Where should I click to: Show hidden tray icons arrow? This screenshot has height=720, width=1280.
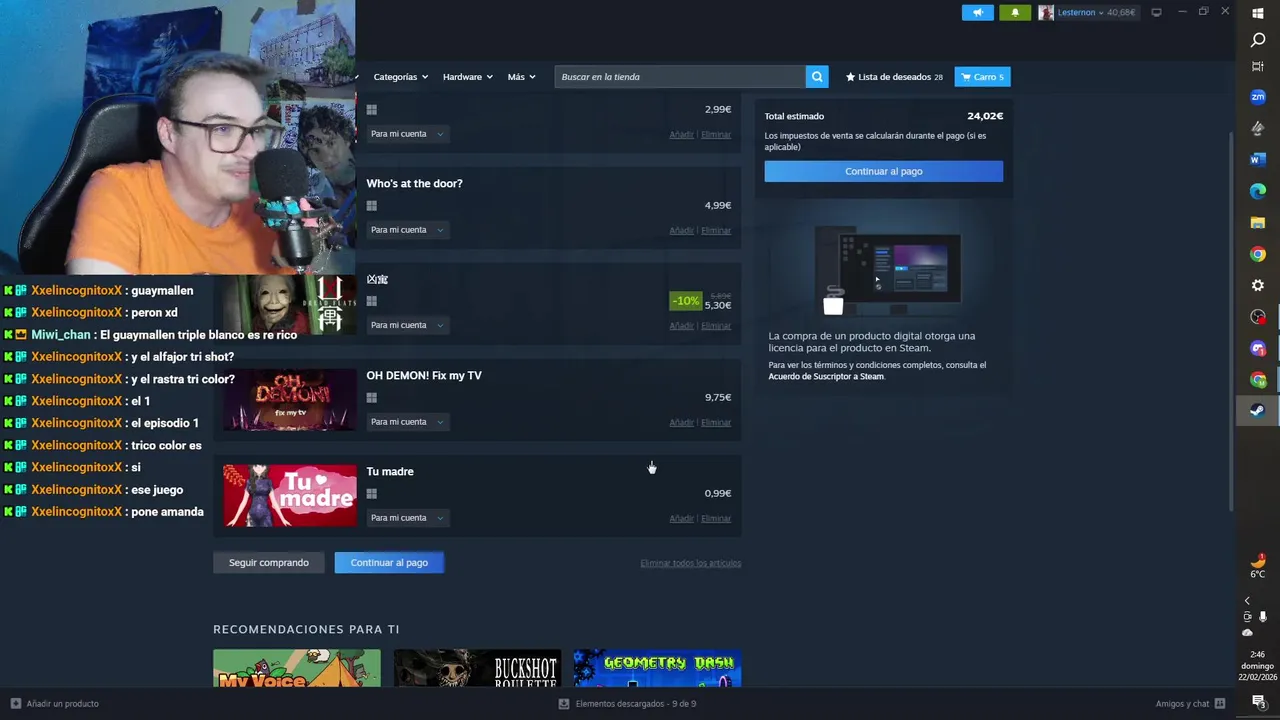pos(1247,601)
